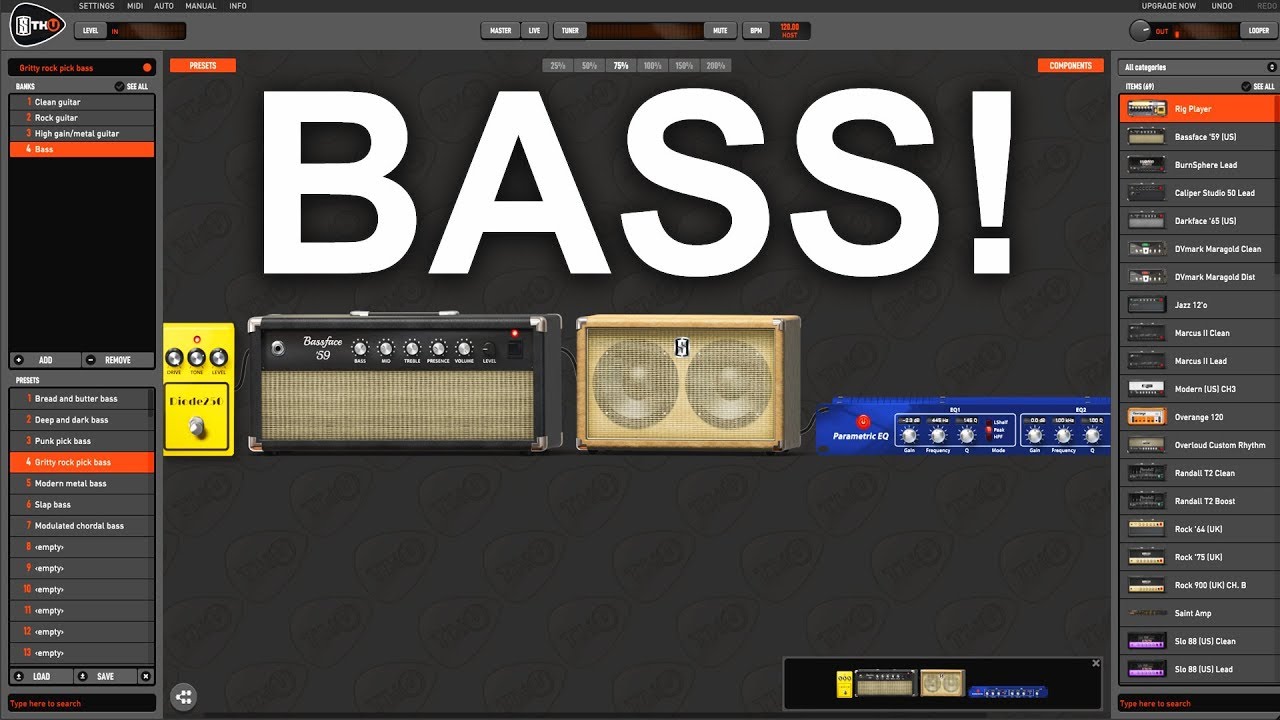The height and width of the screenshot is (720, 1280).
Task: Click UPGRADE NOW link
Action: (1169, 6)
